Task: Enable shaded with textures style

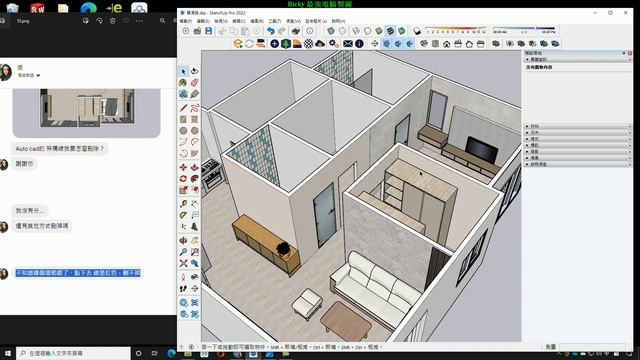Action: pyautogui.click(x=390, y=31)
